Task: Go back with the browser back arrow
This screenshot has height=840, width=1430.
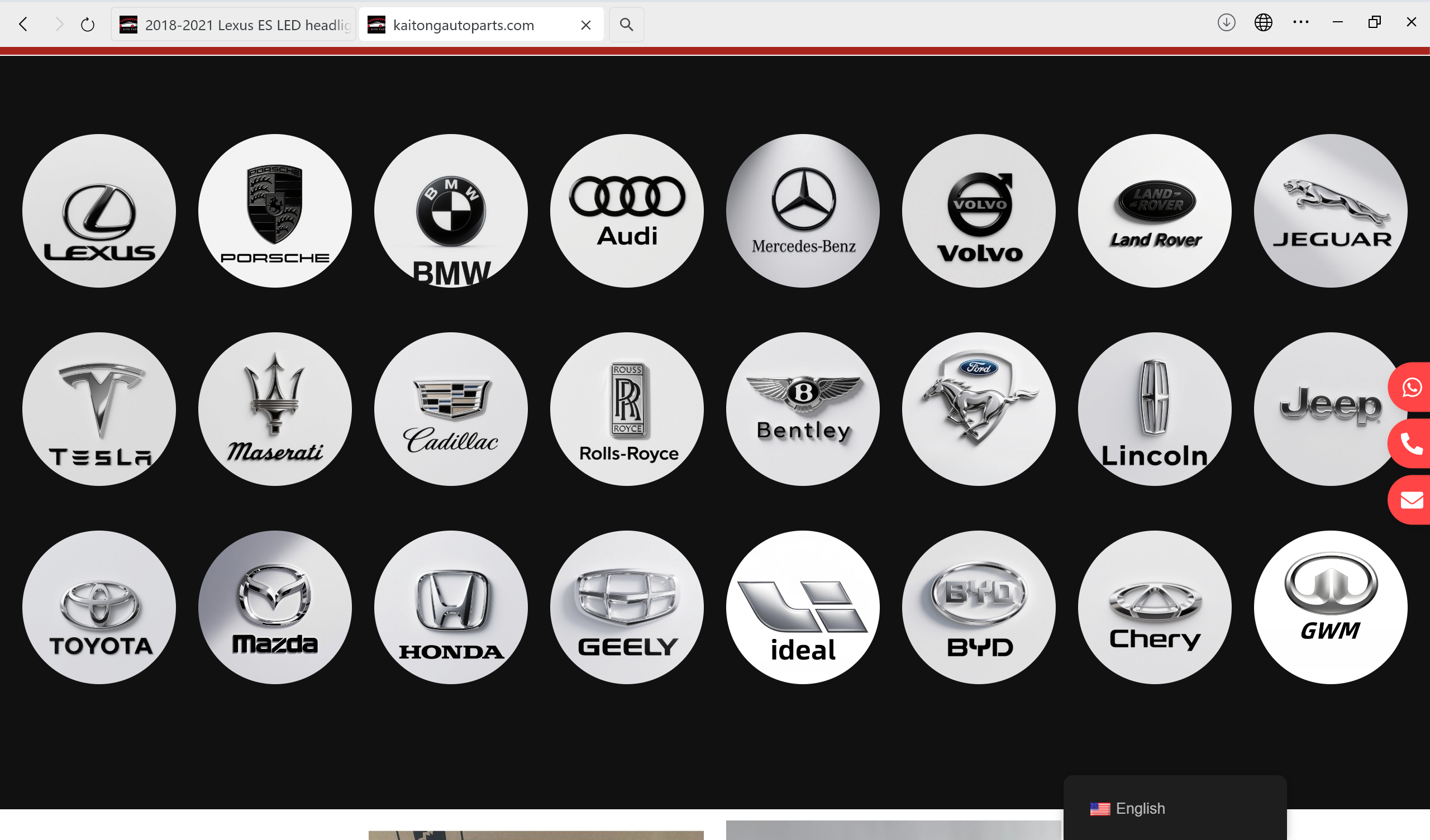Action: 23,25
